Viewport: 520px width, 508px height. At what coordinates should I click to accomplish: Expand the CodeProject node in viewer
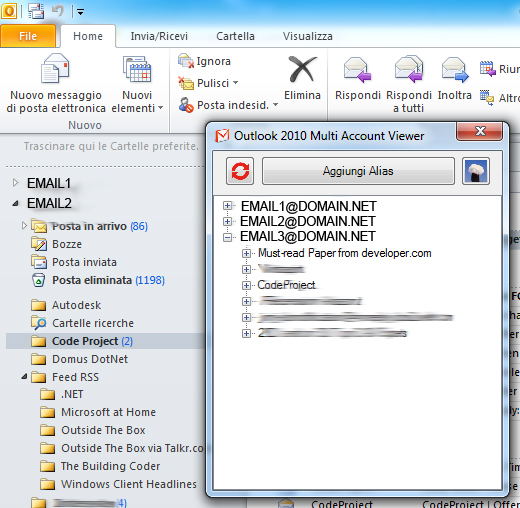pyautogui.click(x=246, y=285)
